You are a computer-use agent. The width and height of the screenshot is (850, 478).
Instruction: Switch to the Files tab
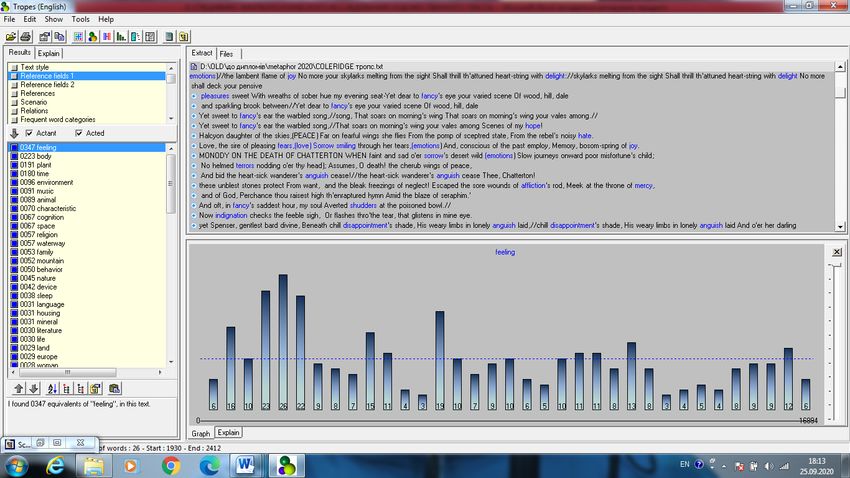point(226,54)
